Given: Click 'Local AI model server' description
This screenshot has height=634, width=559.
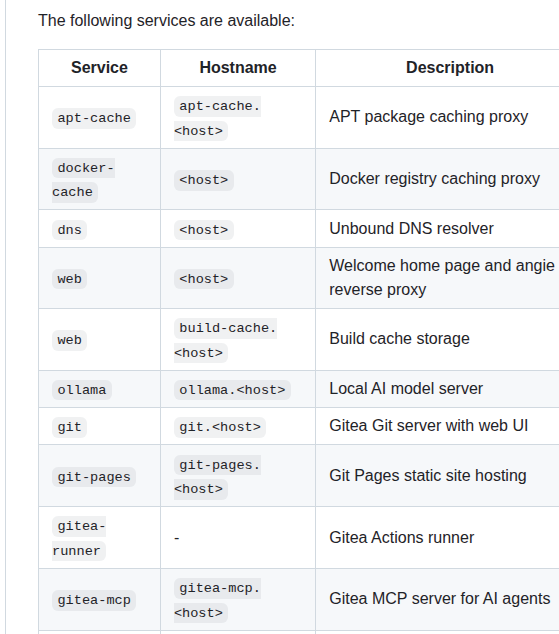Looking at the screenshot, I should tap(406, 389).
